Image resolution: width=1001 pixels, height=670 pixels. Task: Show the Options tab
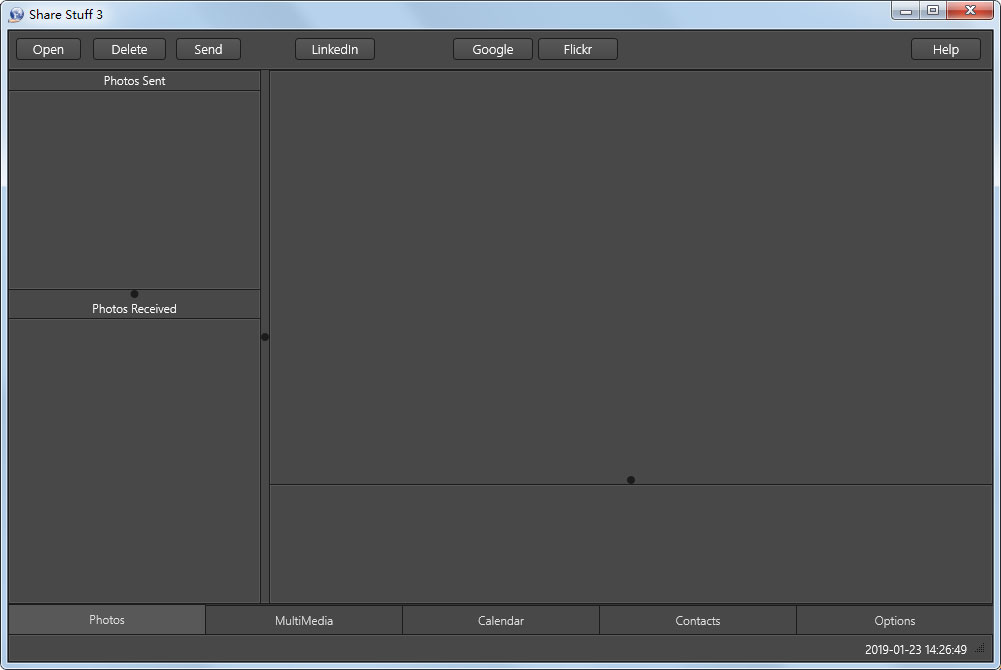coord(895,621)
